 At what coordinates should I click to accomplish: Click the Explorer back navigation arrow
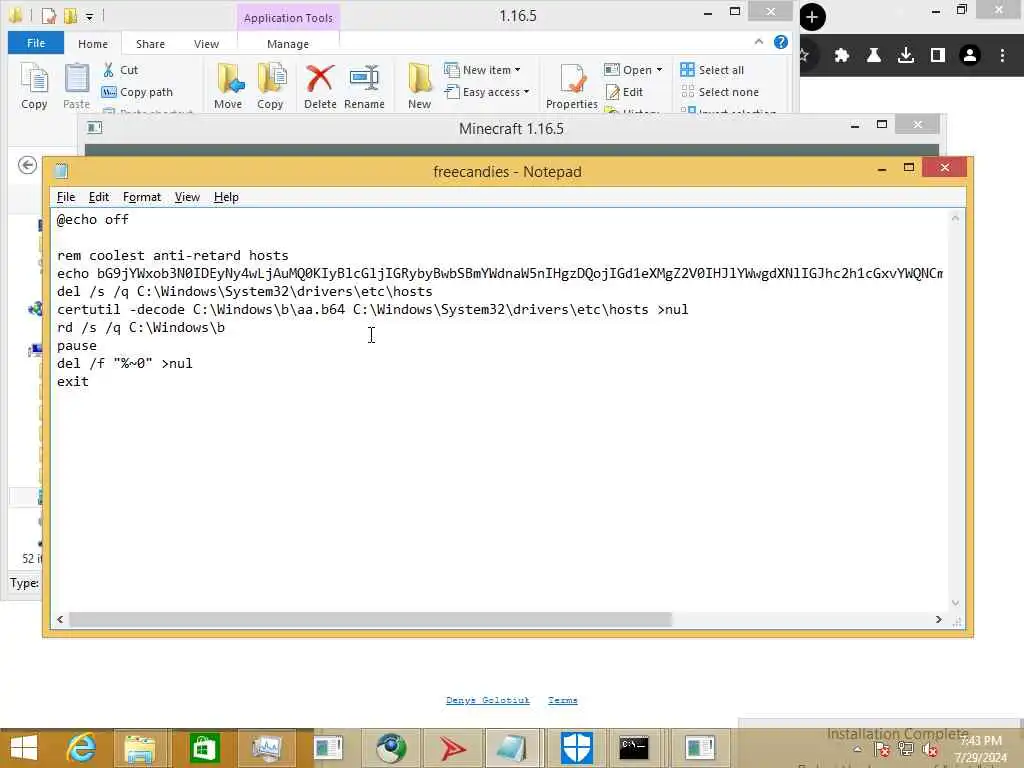point(27,165)
